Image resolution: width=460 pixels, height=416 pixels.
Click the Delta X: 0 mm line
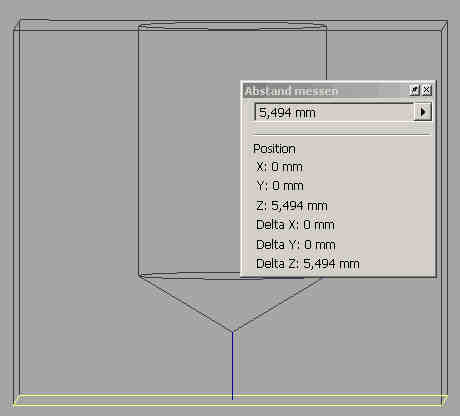295,225
